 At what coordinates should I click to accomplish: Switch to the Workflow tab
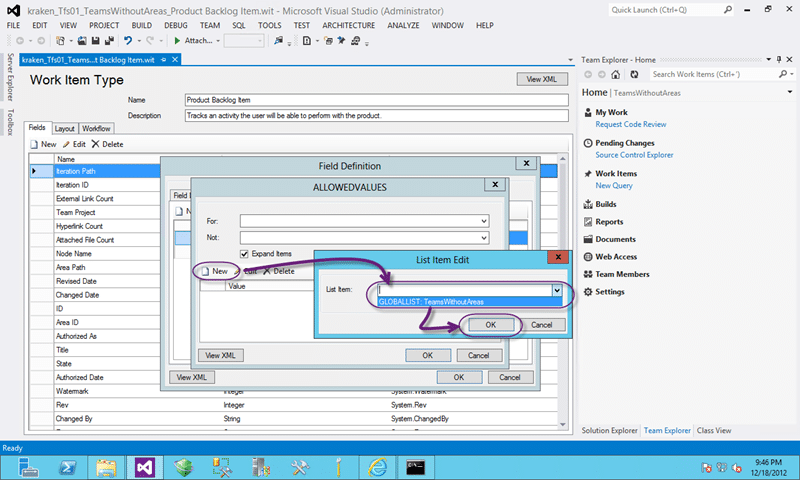point(96,129)
